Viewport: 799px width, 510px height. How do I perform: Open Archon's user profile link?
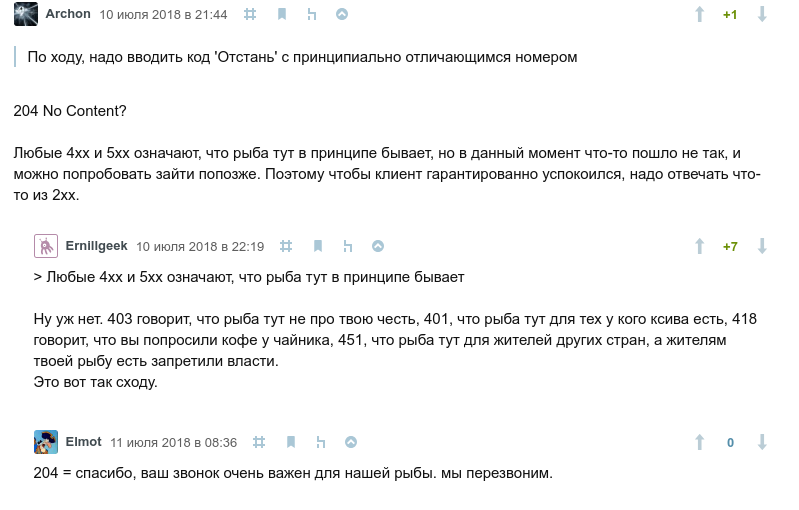pyautogui.click(x=68, y=14)
